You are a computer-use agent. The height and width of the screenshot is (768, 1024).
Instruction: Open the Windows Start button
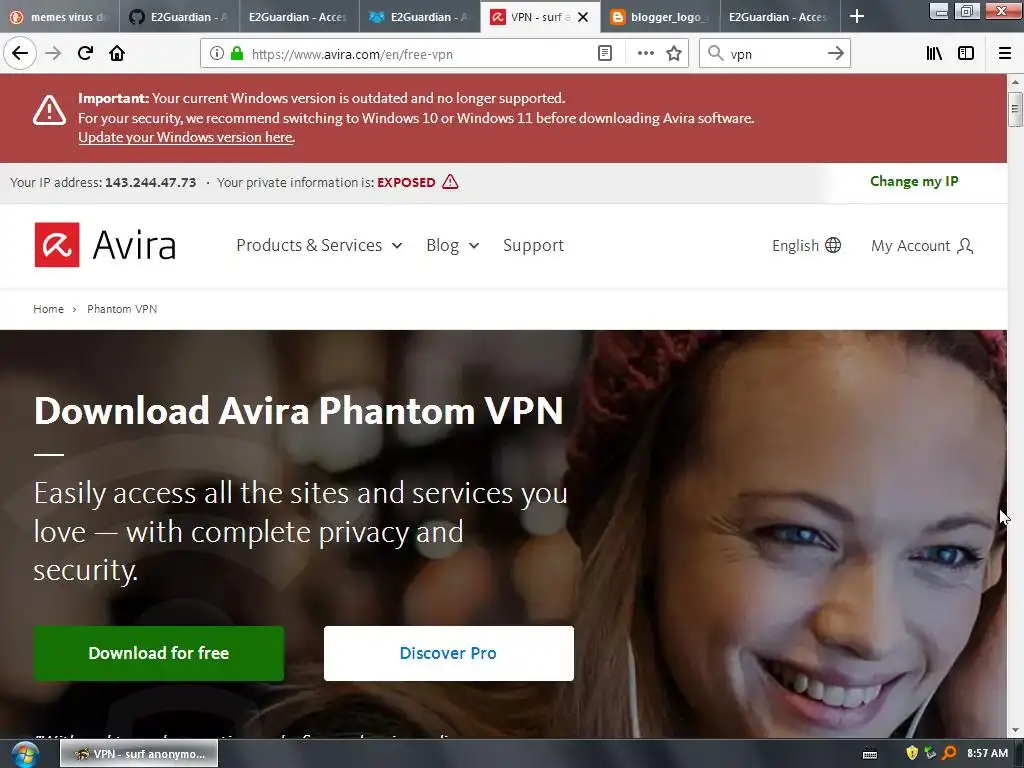[24, 754]
